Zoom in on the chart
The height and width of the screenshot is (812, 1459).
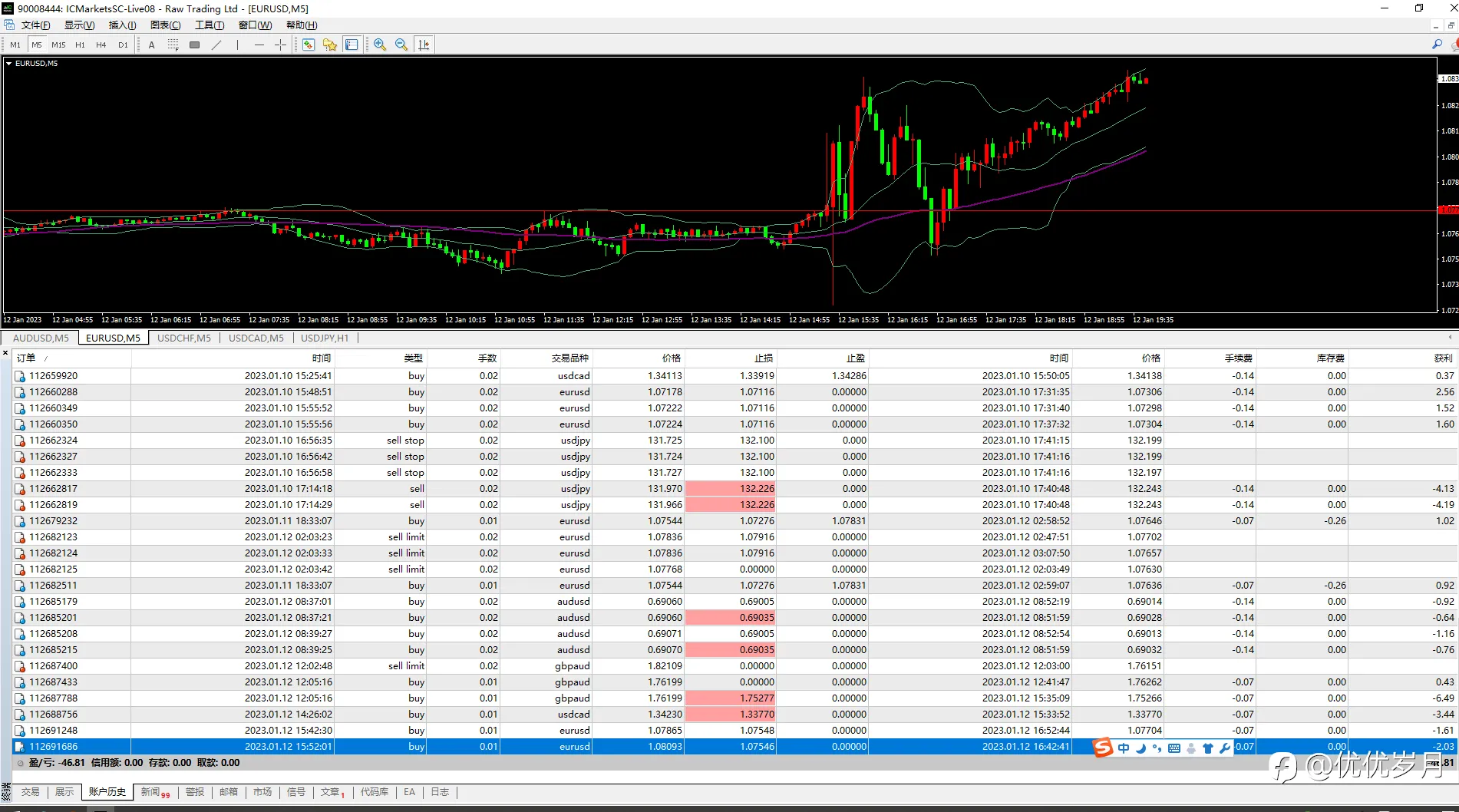coord(380,45)
